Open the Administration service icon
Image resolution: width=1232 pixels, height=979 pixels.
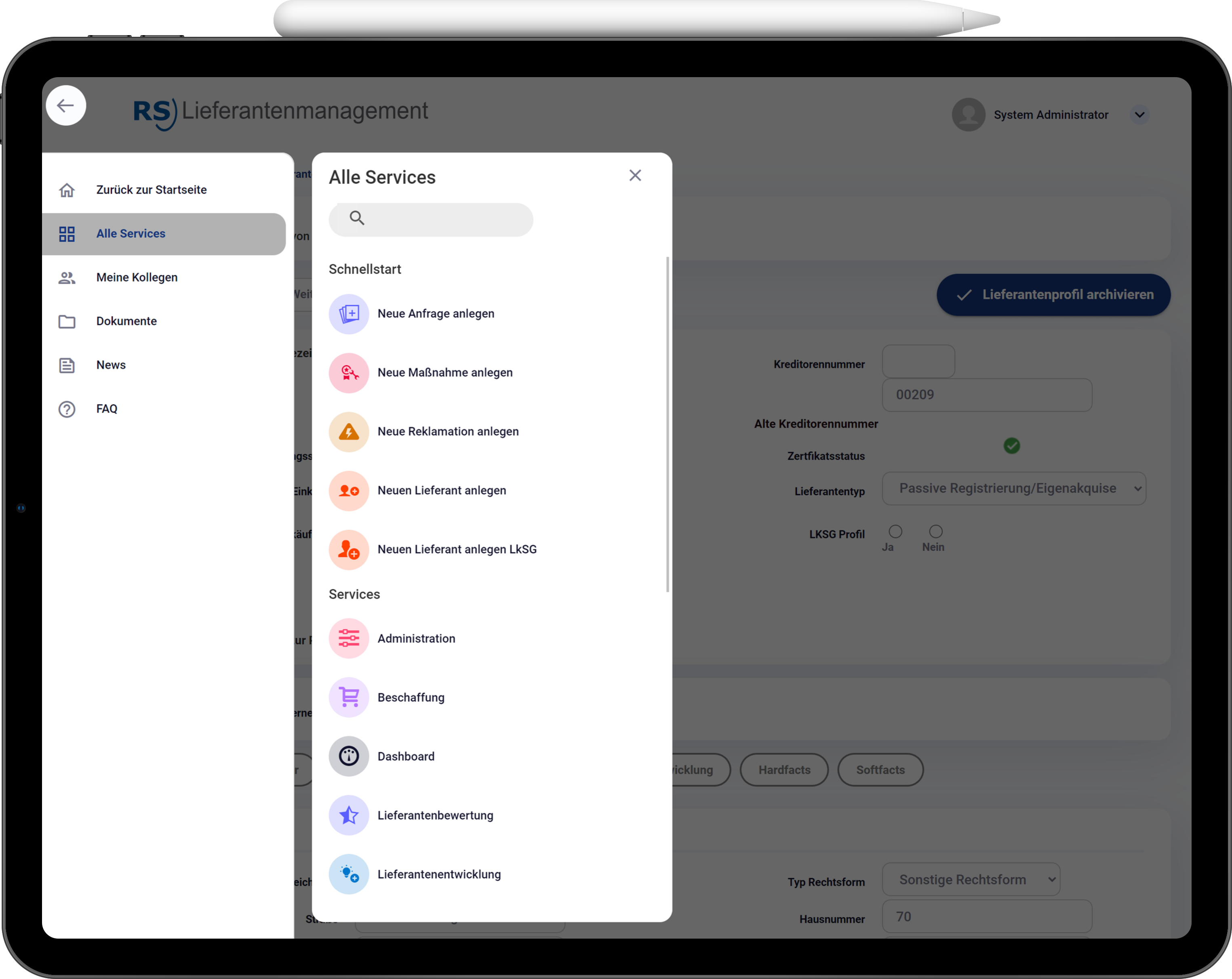pyautogui.click(x=349, y=639)
